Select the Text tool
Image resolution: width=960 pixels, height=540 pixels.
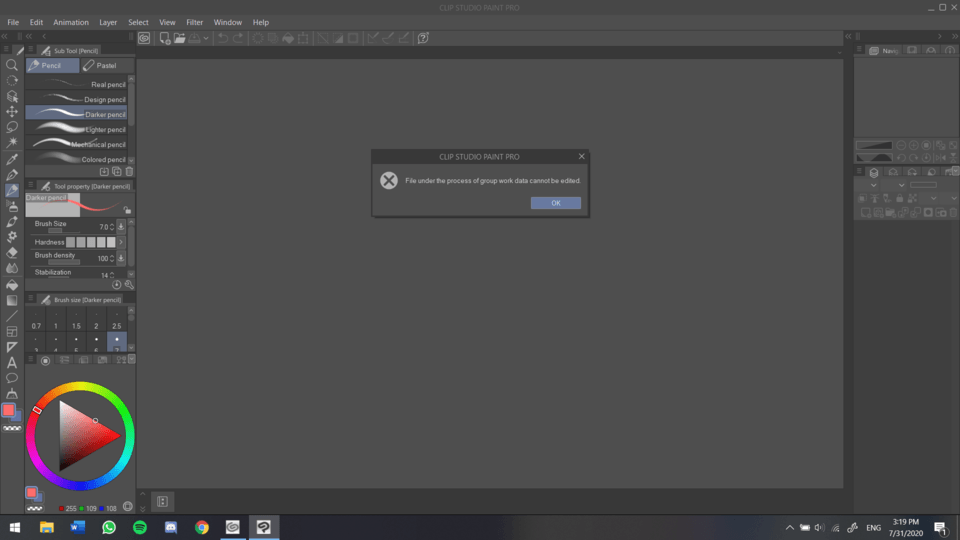point(12,362)
